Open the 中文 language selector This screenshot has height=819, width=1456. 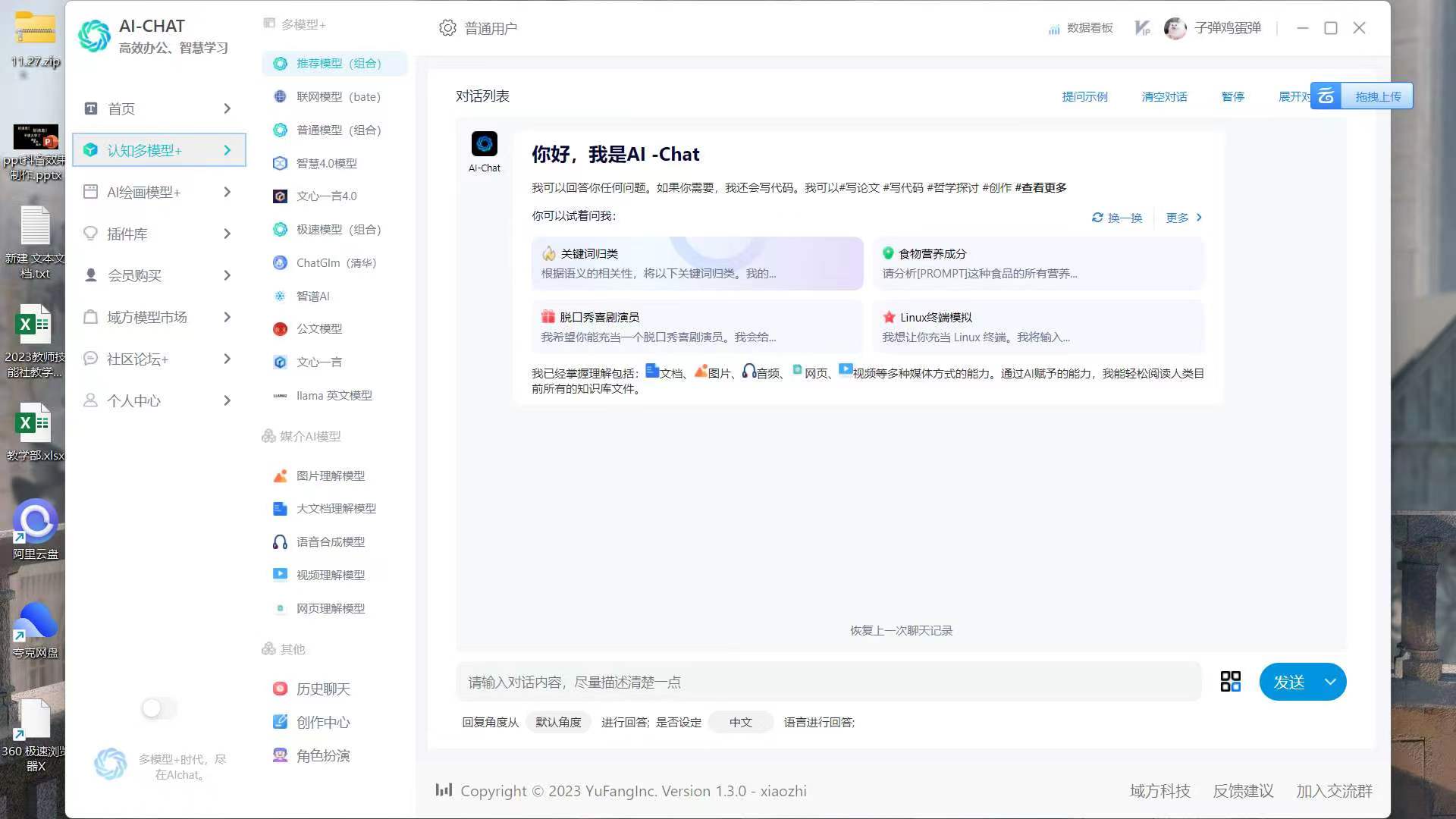click(x=740, y=722)
